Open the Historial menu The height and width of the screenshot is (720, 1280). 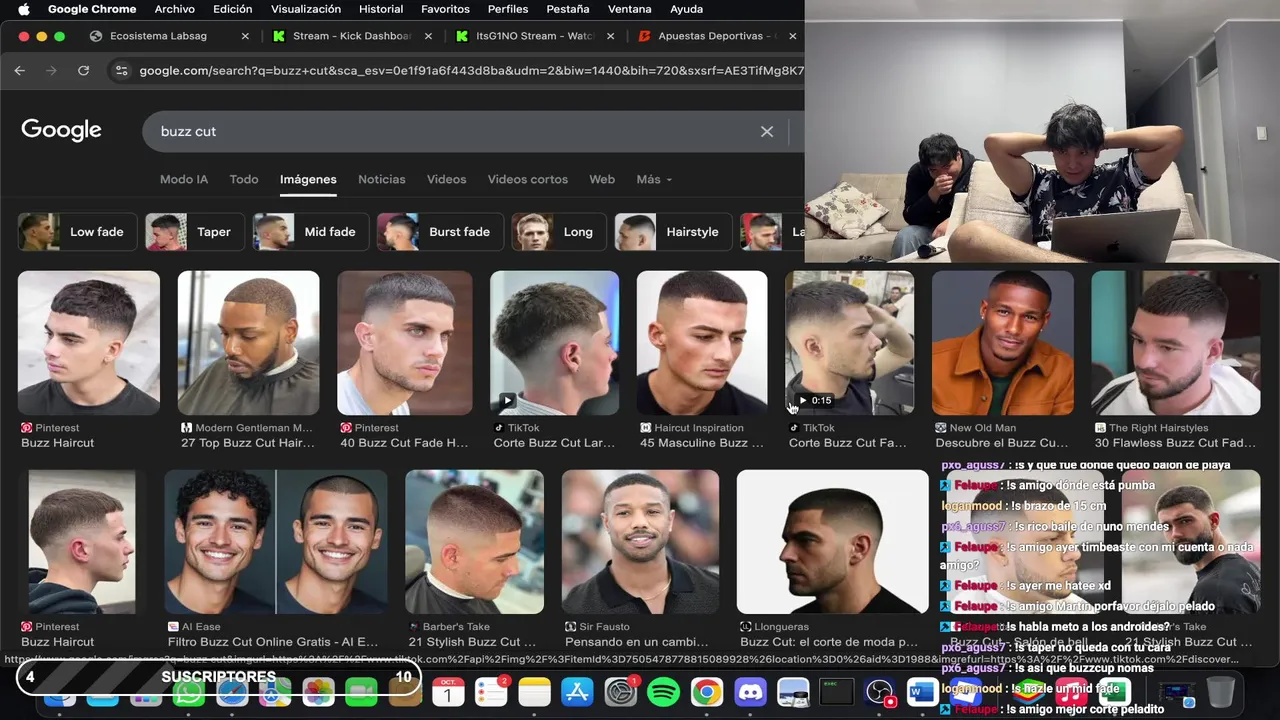[381, 9]
